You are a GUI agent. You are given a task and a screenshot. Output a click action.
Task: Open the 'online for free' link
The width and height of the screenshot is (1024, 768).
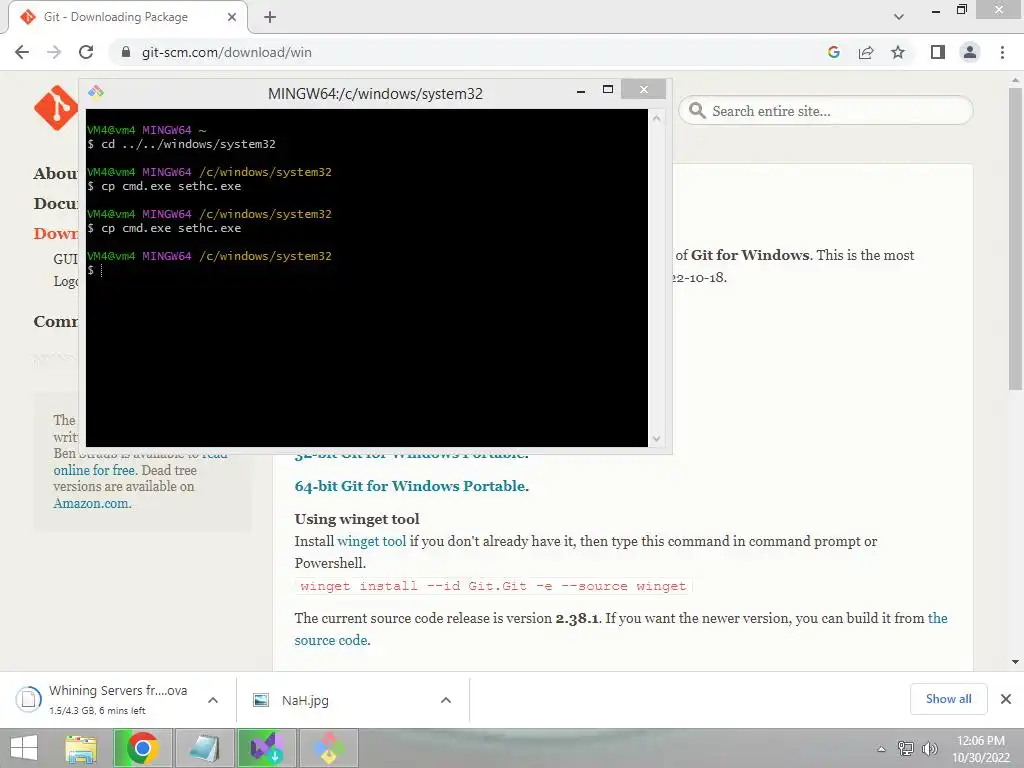[x=94, y=470]
